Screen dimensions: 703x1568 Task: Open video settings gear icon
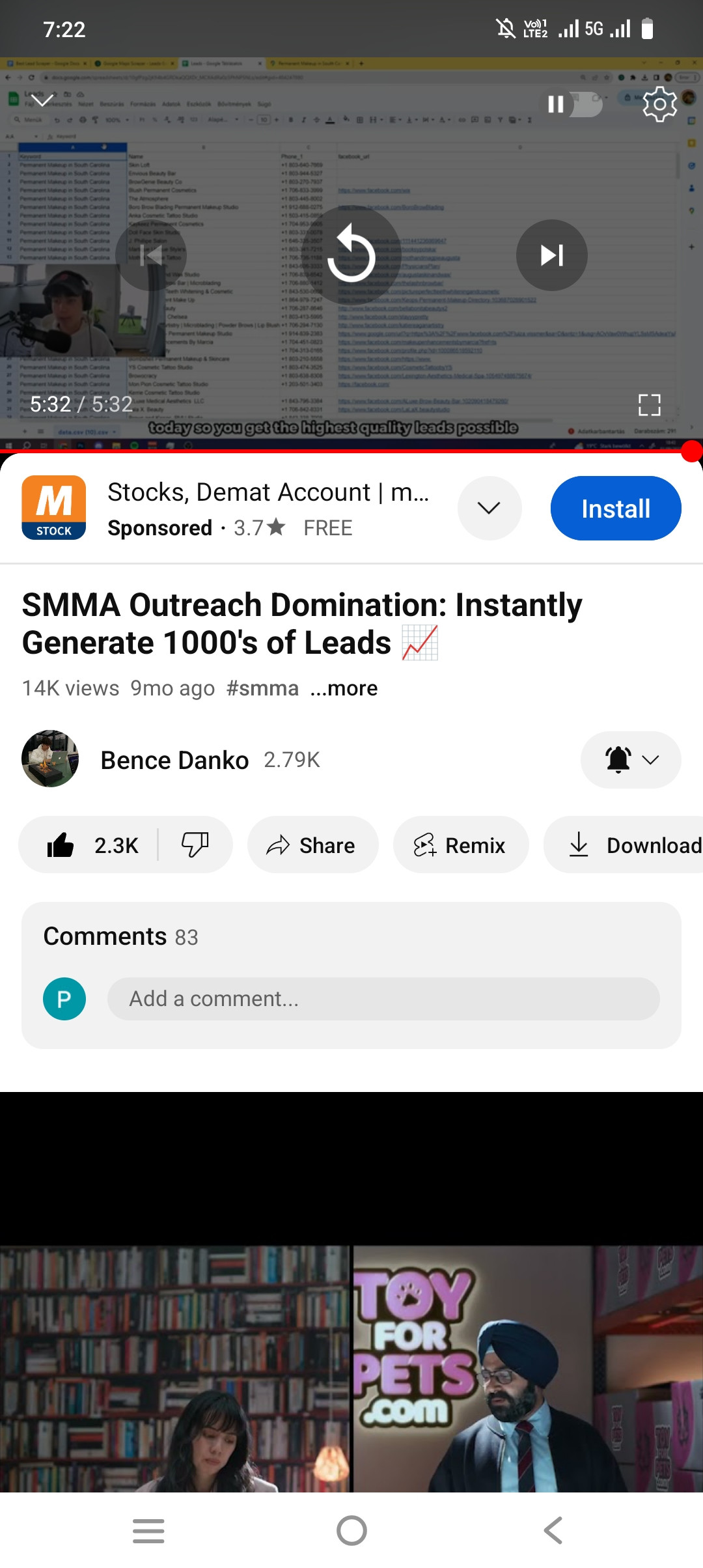click(x=659, y=104)
